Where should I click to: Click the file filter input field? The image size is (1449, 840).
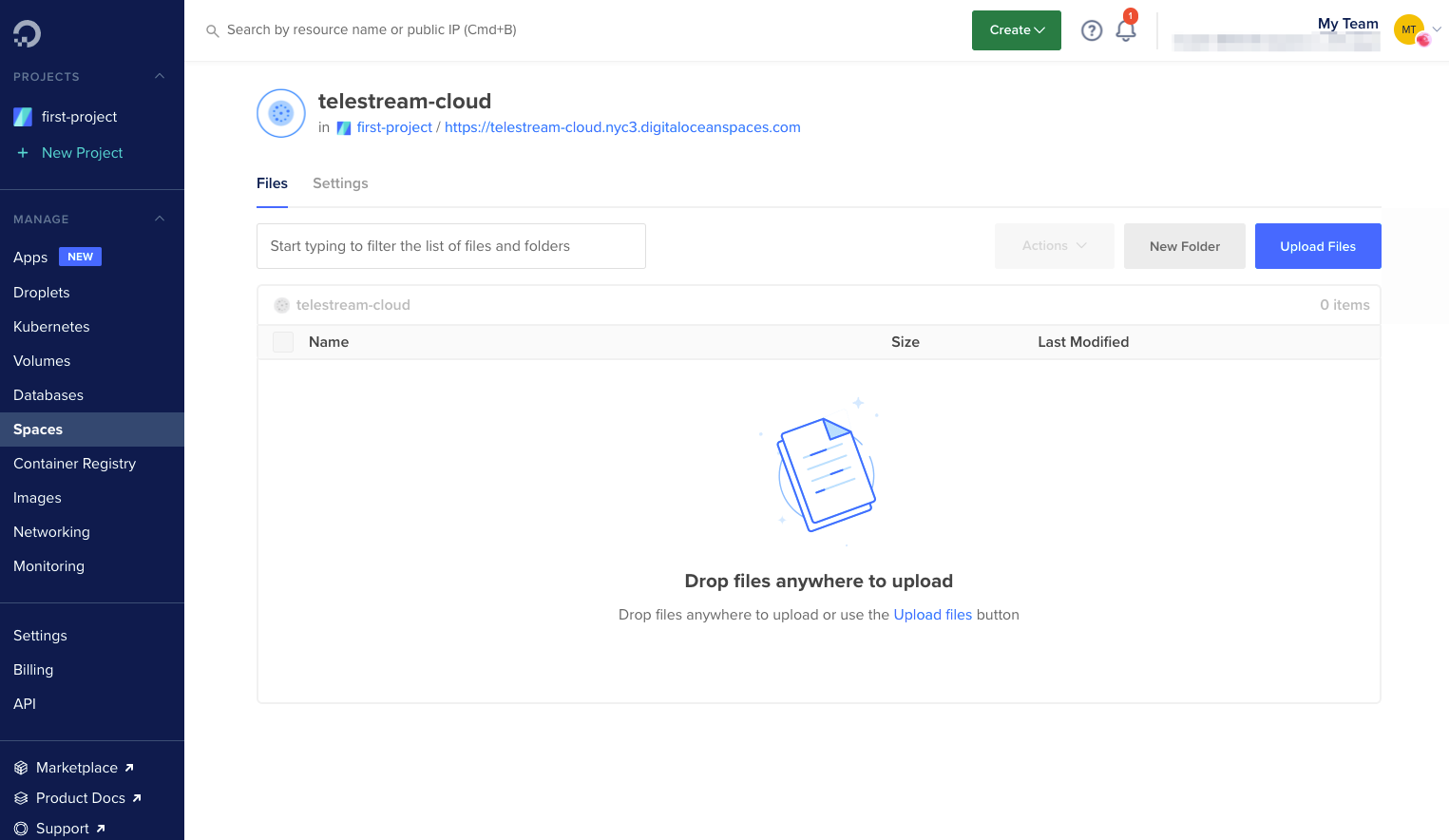[451, 246]
